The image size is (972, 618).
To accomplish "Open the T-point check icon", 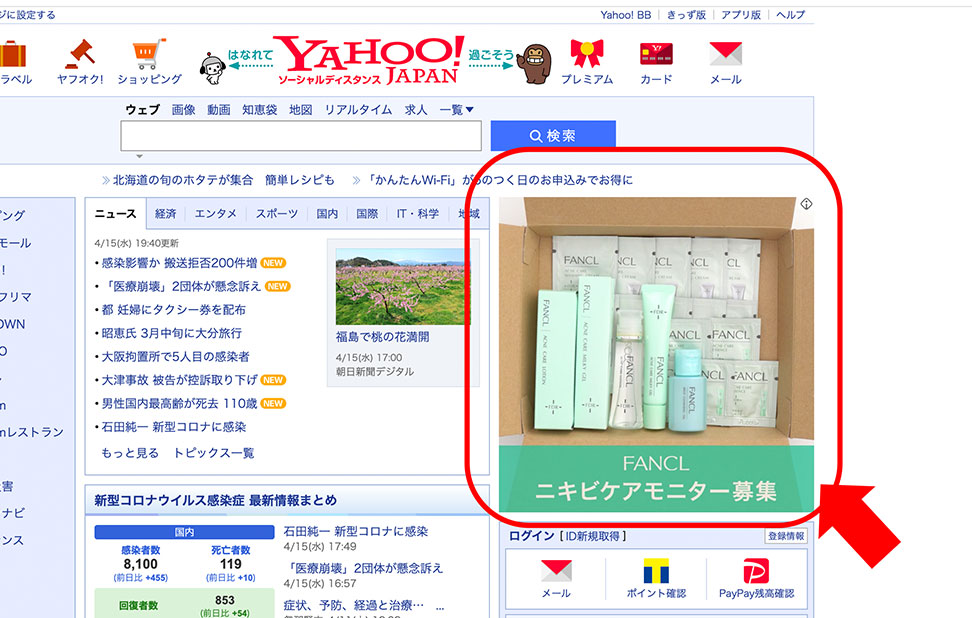I will point(656,571).
